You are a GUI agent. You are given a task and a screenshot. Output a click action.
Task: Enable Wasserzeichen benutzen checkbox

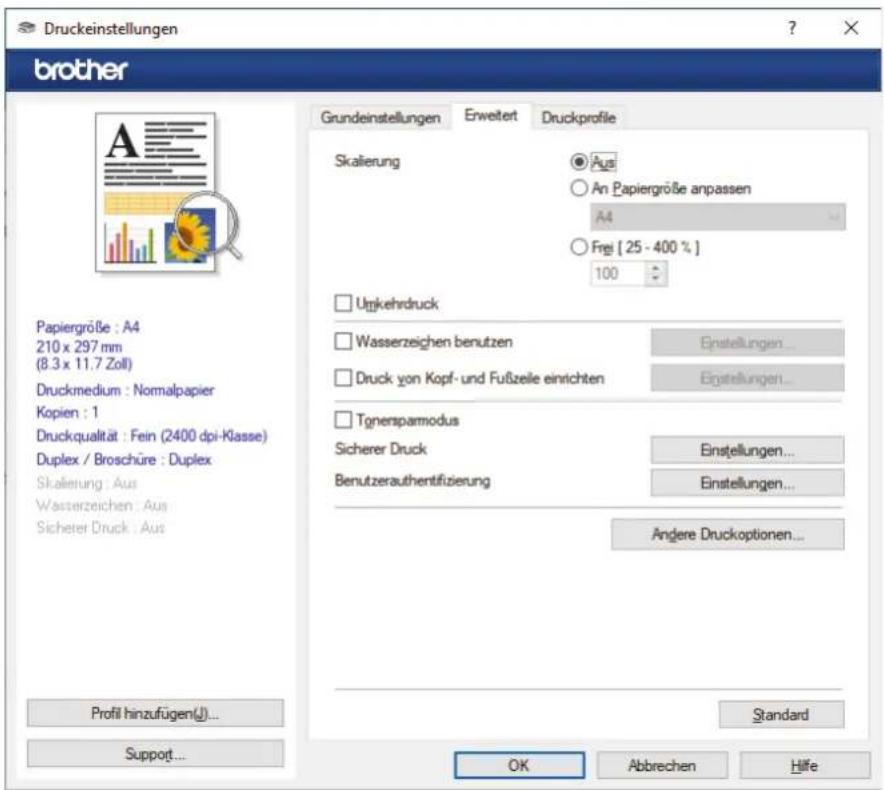[x=343, y=342]
